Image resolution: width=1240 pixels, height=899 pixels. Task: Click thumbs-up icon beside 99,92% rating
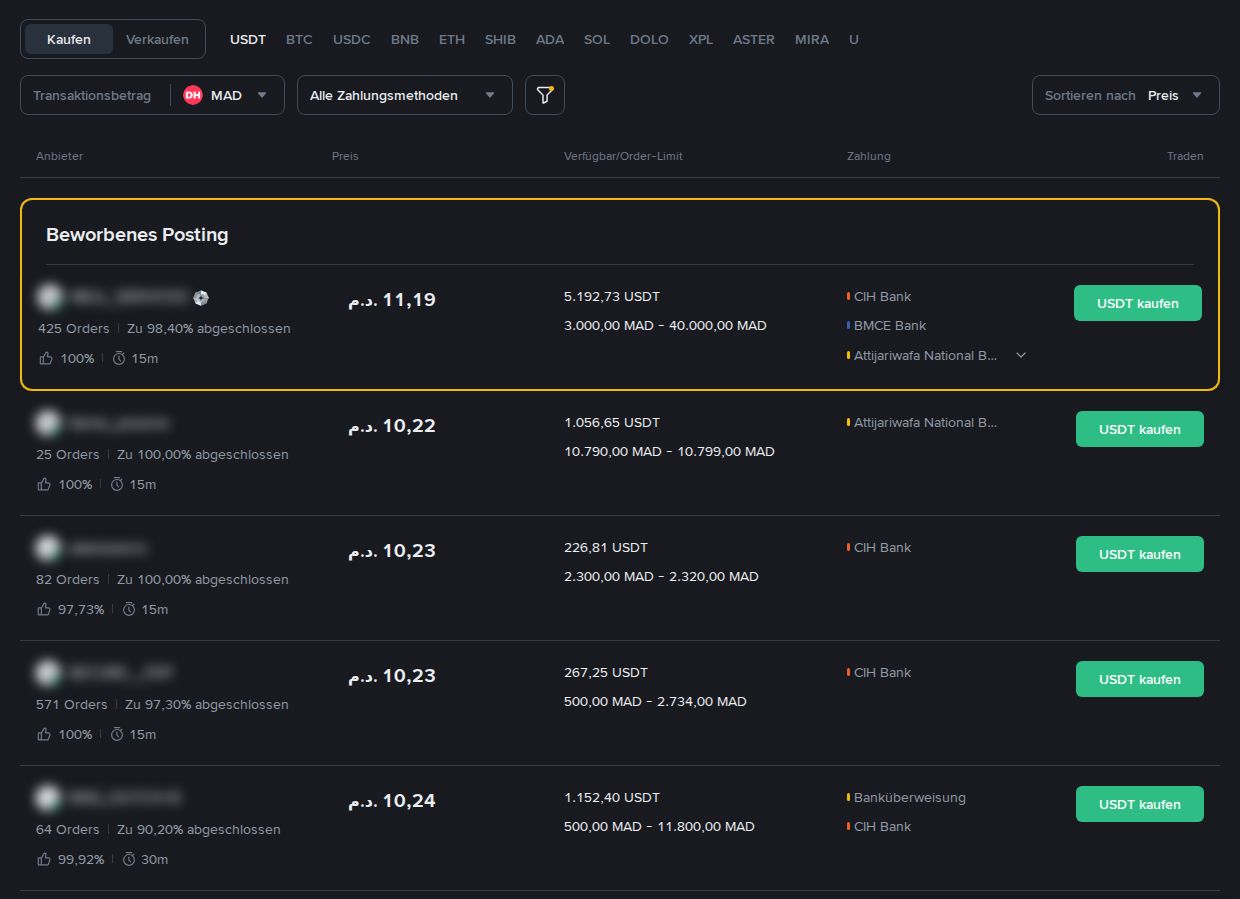tap(43, 859)
